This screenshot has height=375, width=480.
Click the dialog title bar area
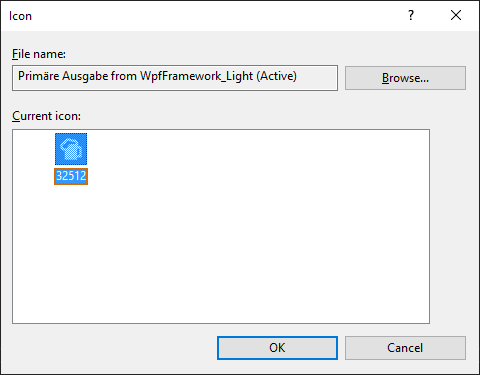click(213, 16)
